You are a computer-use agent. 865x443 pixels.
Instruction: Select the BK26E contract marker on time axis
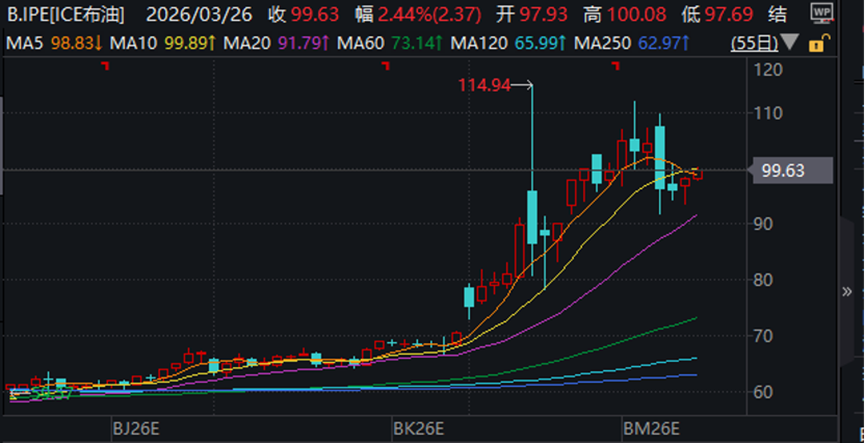click(x=417, y=428)
